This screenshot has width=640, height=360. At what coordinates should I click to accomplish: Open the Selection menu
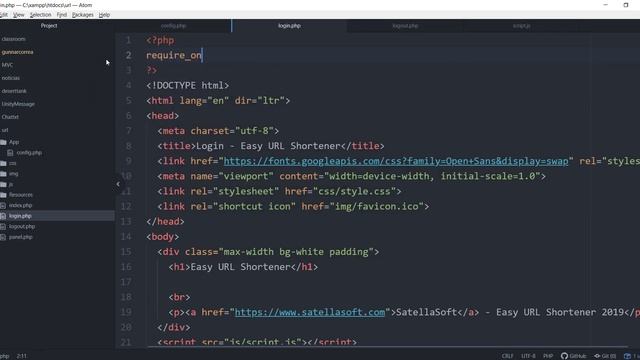click(x=40, y=15)
